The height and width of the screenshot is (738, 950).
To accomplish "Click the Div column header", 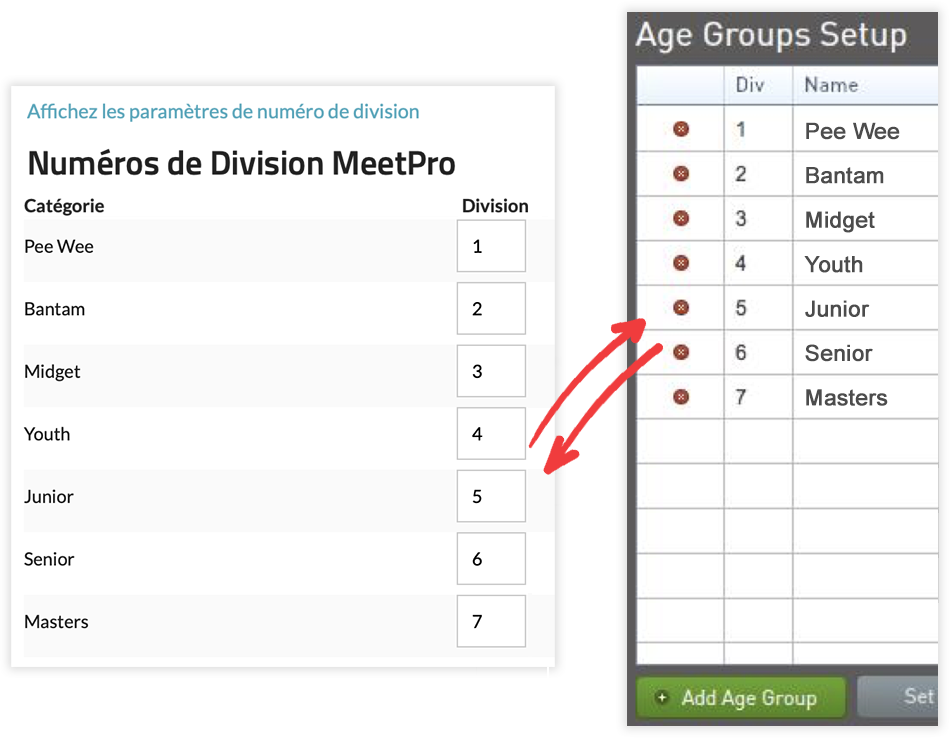I will coord(750,85).
